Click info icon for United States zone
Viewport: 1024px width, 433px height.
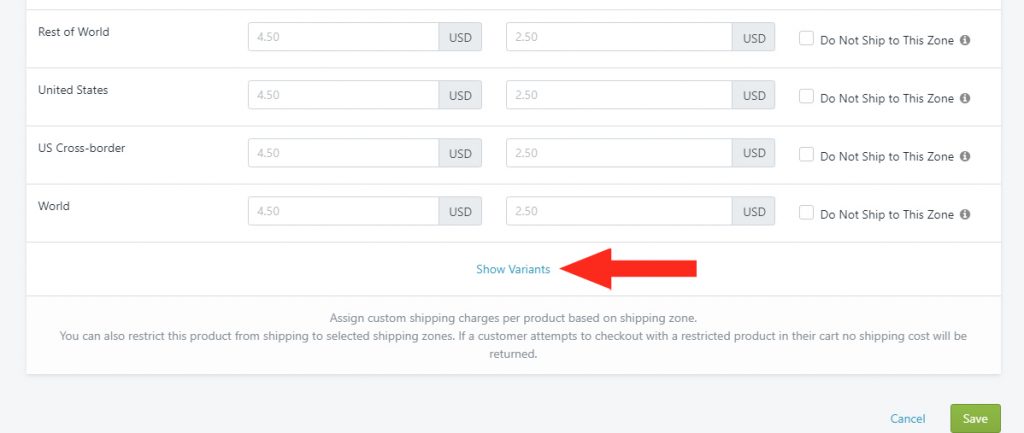pyautogui.click(x=965, y=99)
